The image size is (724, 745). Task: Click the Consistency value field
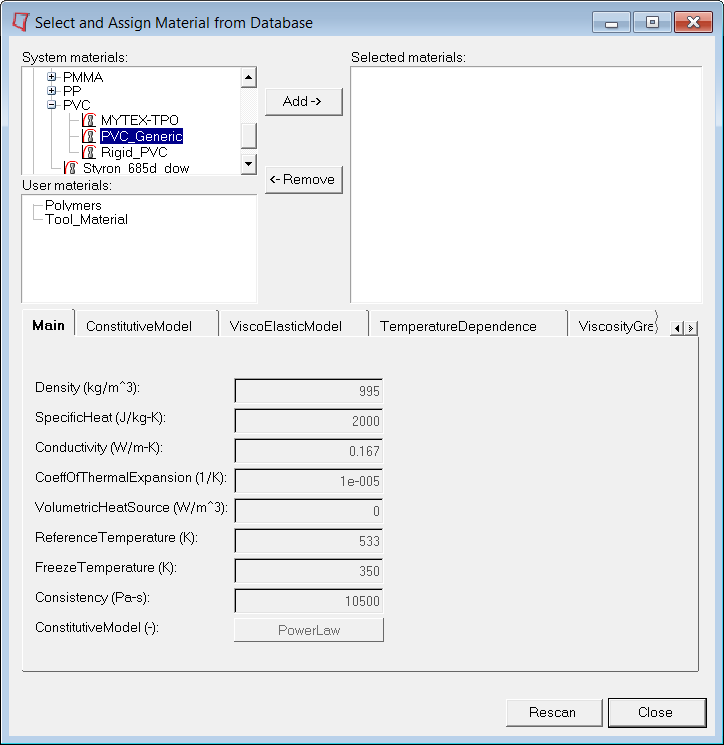pyautogui.click(x=308, y=600)
